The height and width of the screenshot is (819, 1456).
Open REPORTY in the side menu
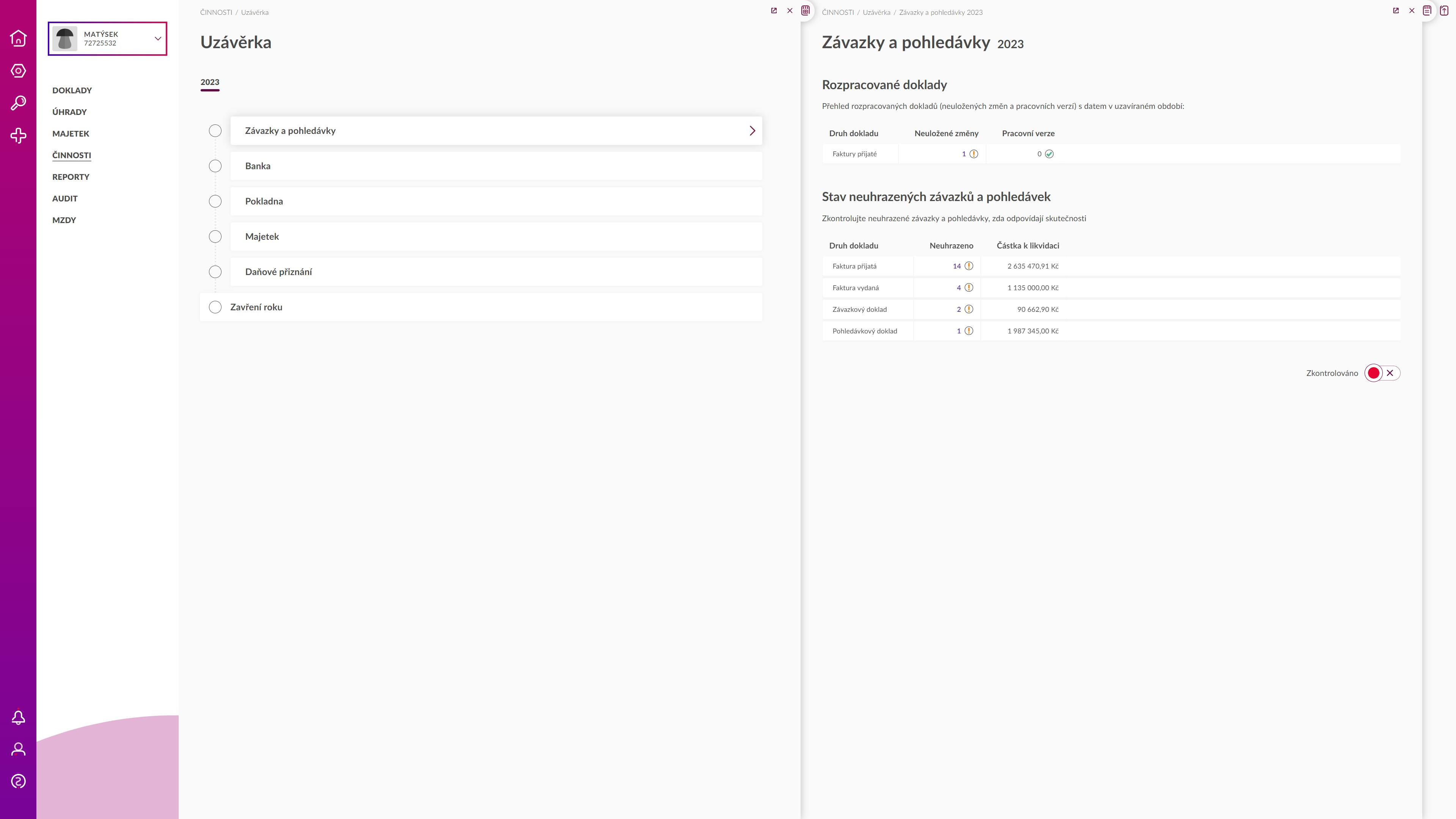tap(71, 177)
